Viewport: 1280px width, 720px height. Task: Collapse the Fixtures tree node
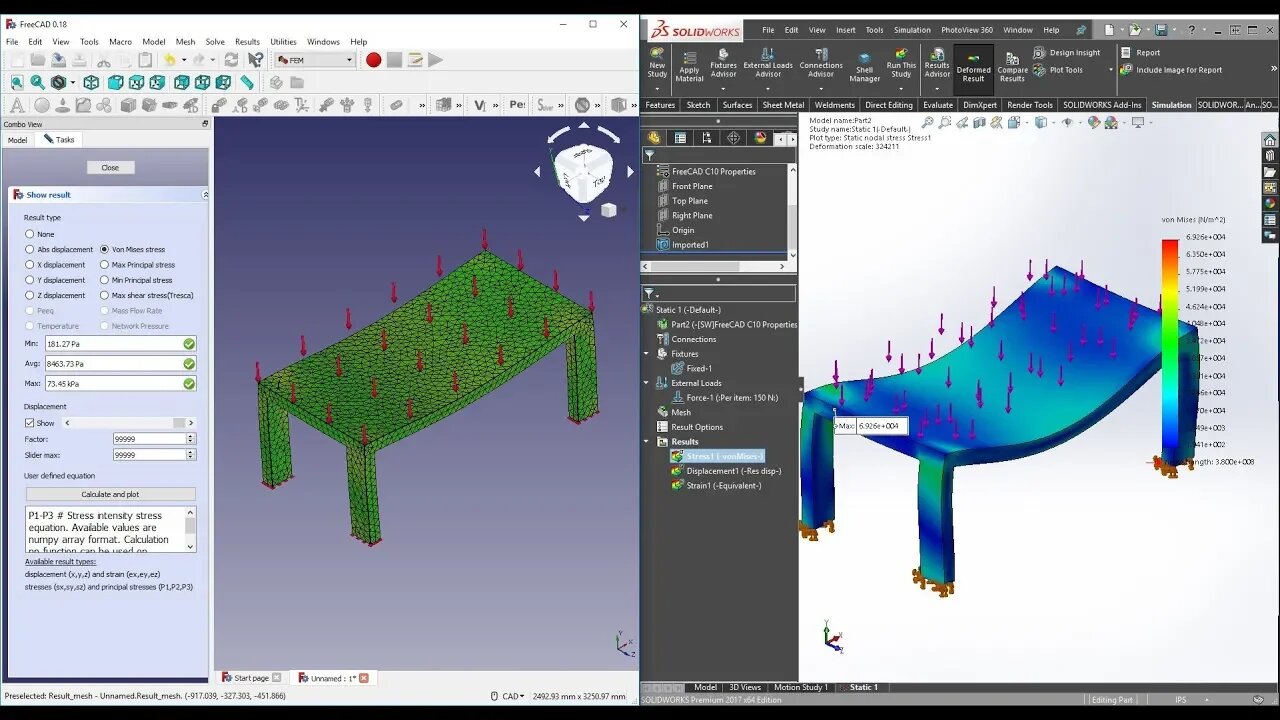coord(646,354)
